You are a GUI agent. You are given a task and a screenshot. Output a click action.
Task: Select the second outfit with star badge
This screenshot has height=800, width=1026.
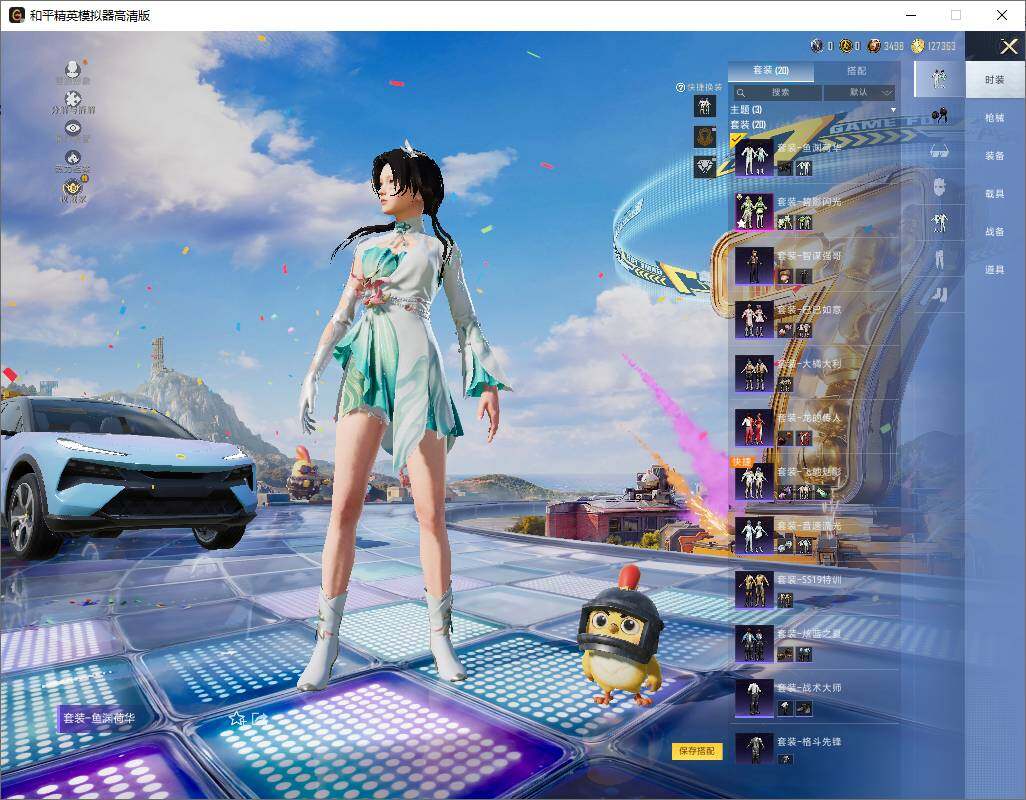click(x=754, y=211)
